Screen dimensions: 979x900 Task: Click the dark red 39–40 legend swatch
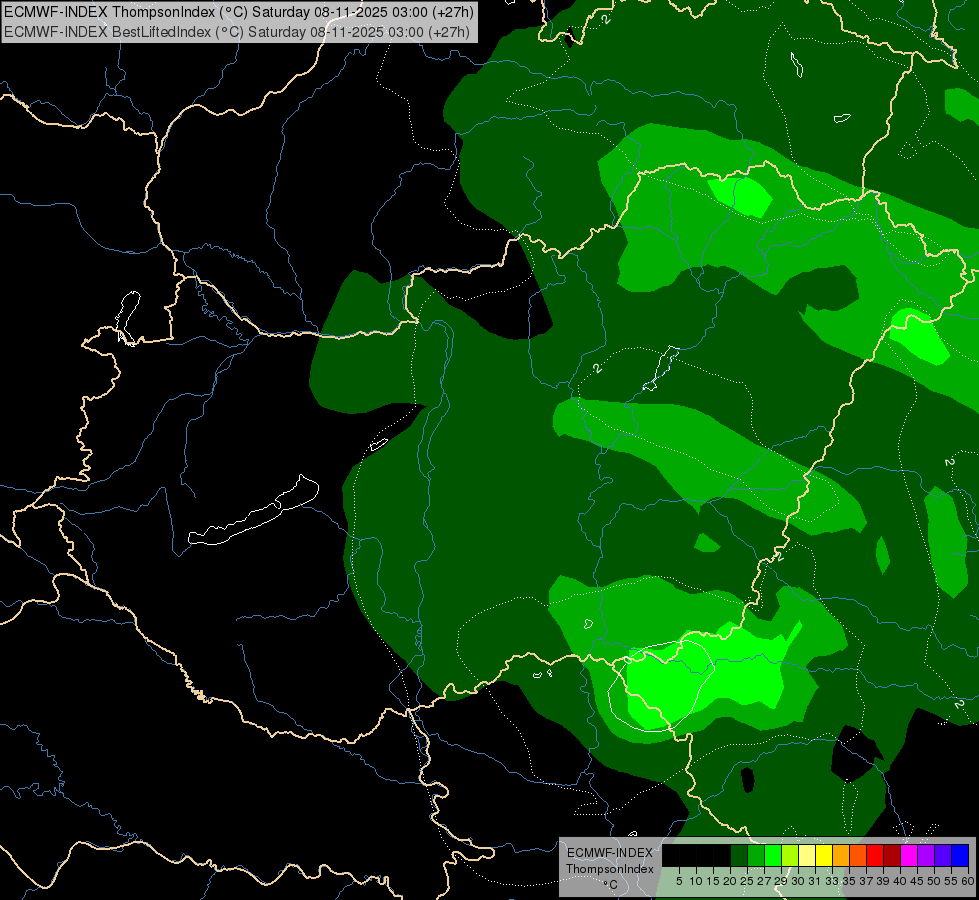click(x=892, y=855)
